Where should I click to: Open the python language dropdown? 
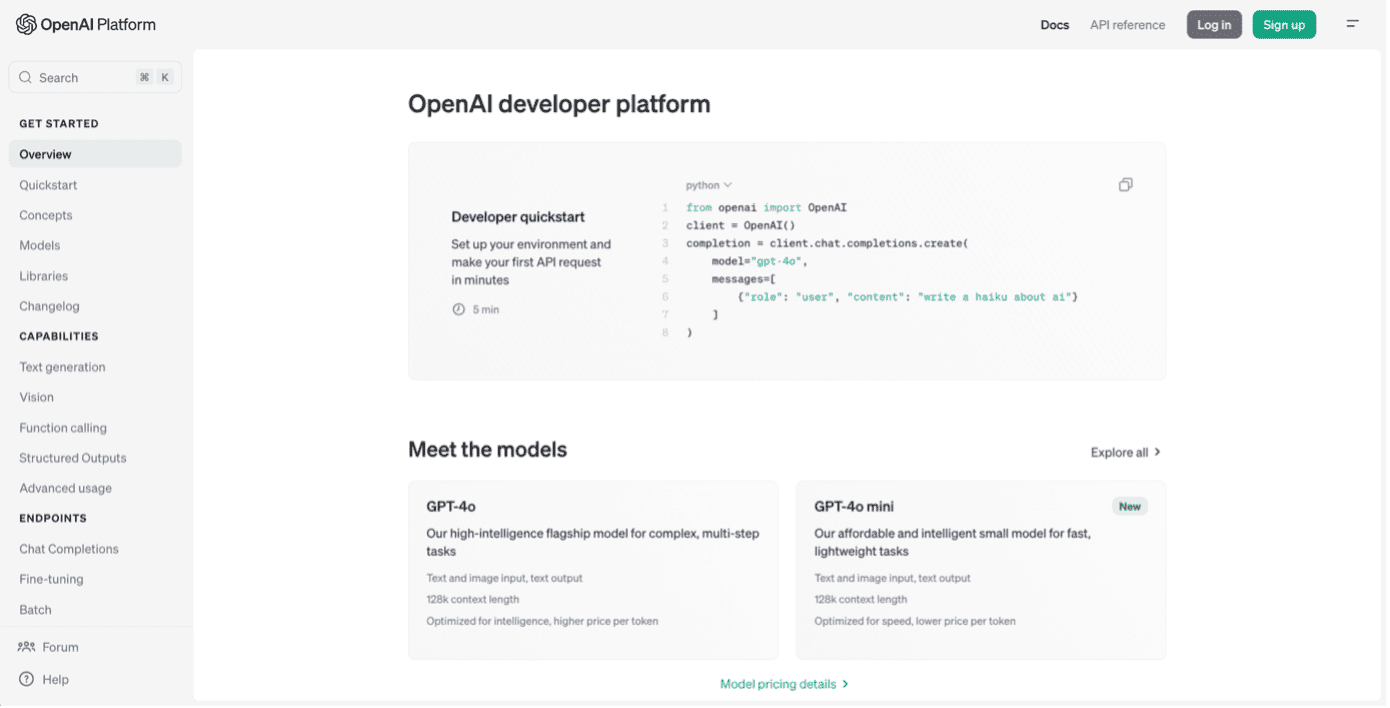point(709,185)
